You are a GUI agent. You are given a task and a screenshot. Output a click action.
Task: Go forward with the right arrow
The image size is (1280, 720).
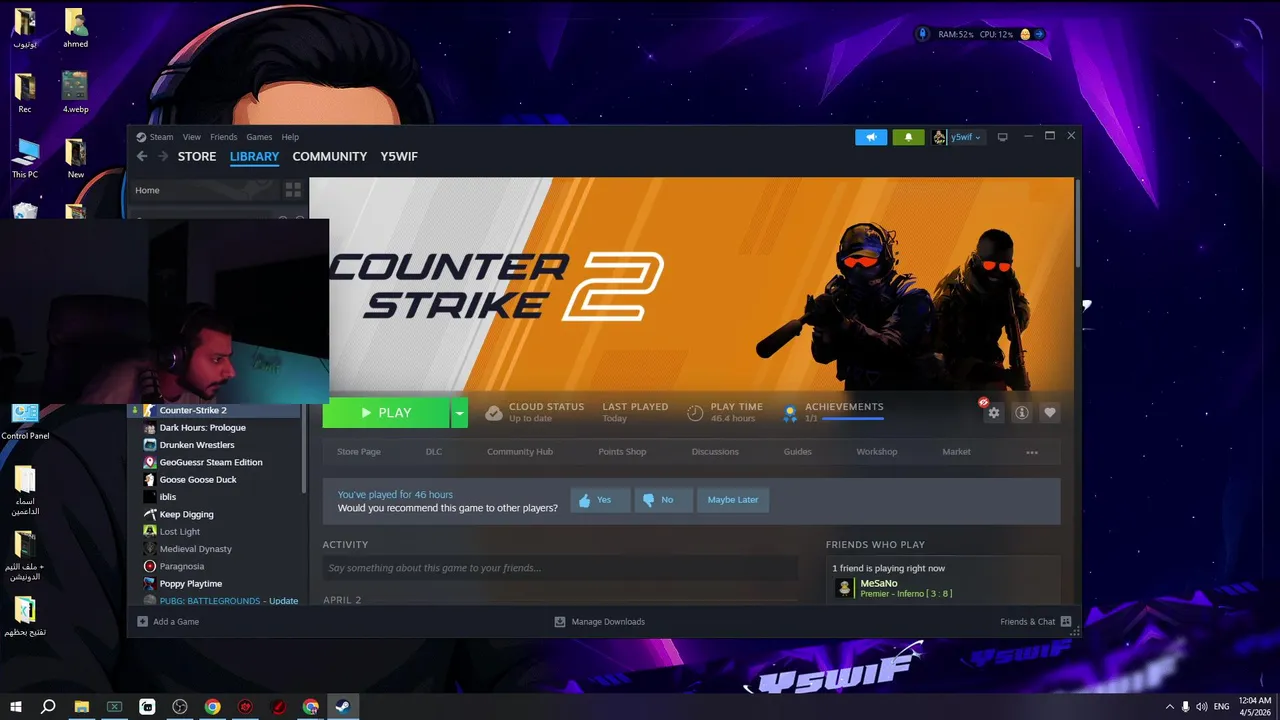click(x=163, y=156)
